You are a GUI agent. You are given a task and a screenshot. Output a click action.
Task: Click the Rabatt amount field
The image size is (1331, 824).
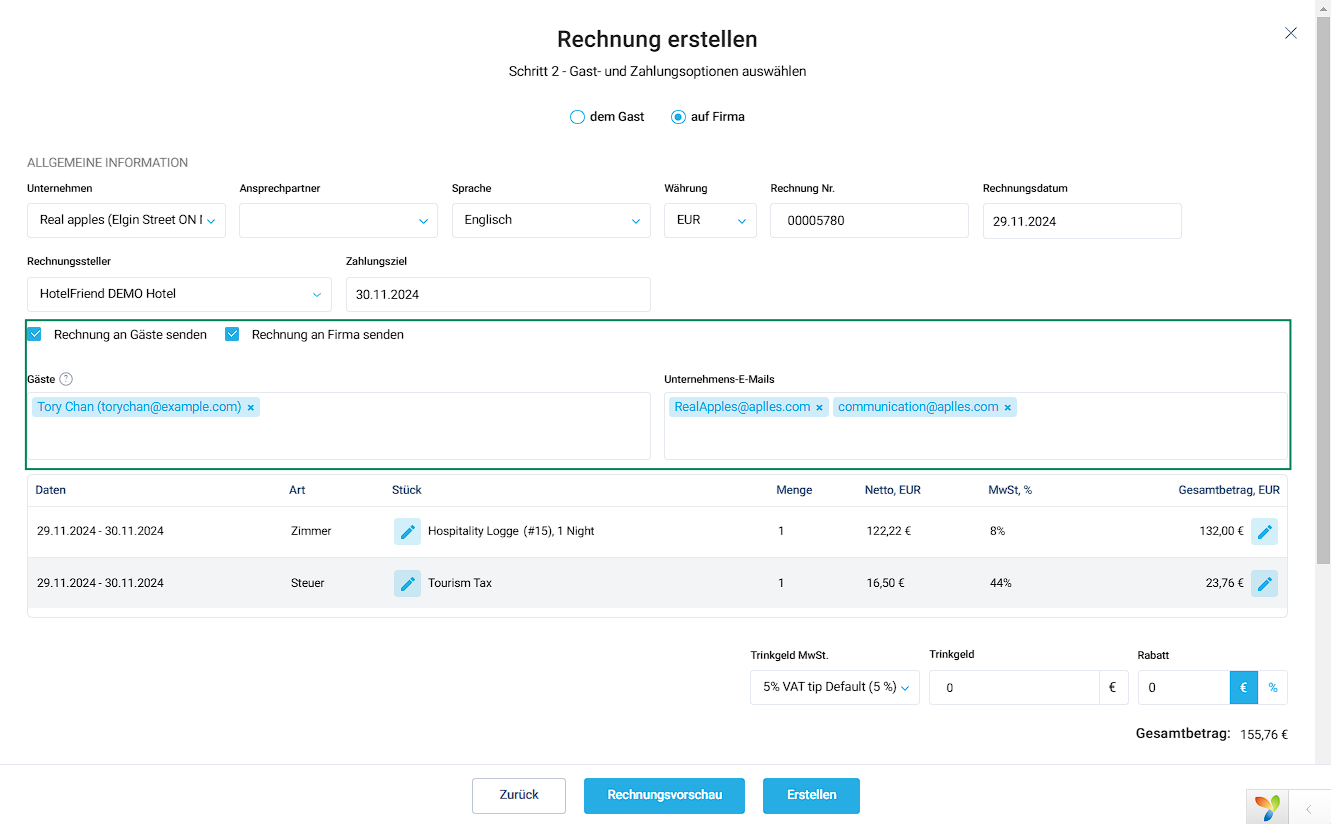(x=1184, y=687)
